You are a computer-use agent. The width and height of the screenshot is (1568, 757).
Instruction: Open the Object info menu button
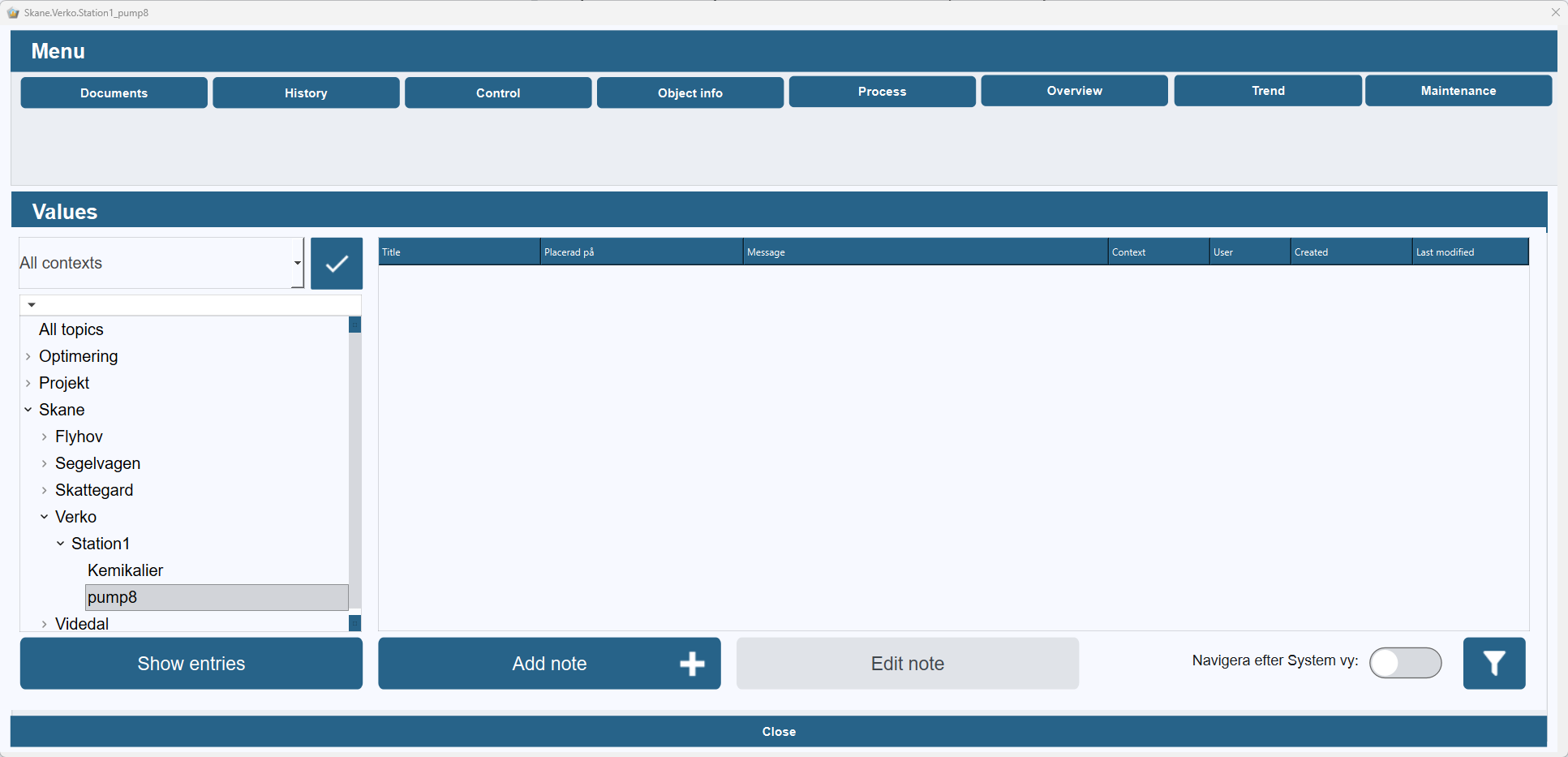pos(690,92)
